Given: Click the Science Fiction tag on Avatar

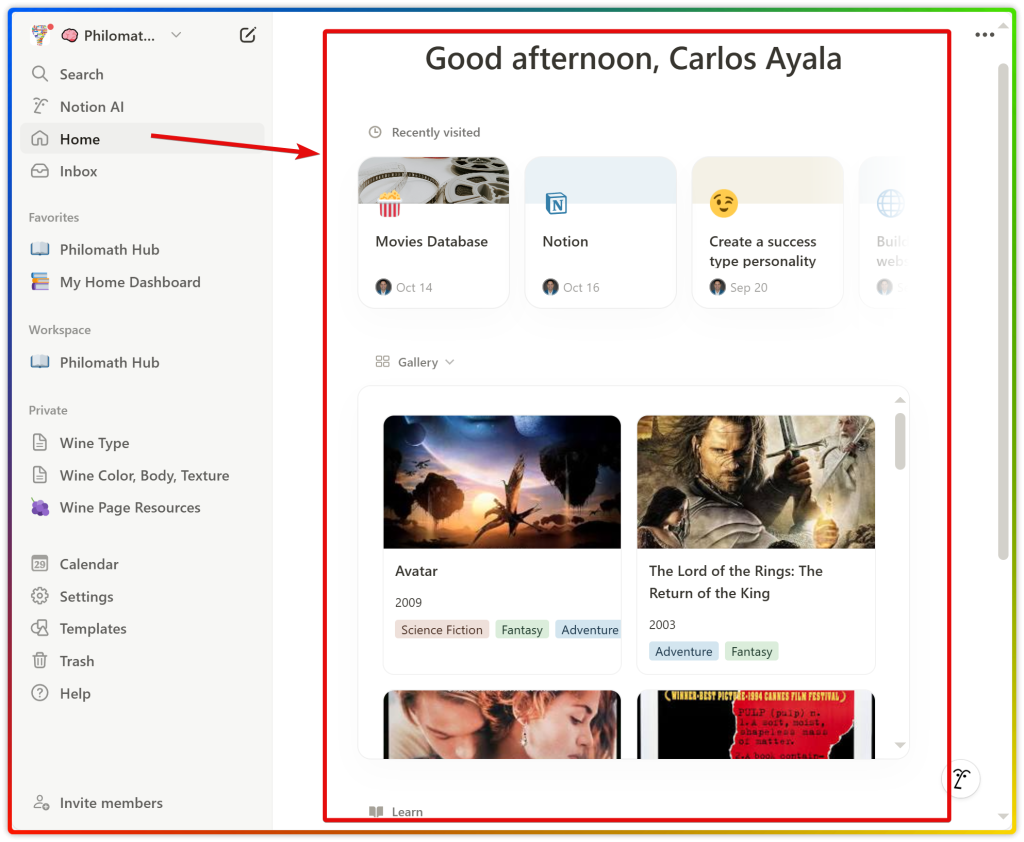Looking at the screenshot, I should (x=442, y=630).
